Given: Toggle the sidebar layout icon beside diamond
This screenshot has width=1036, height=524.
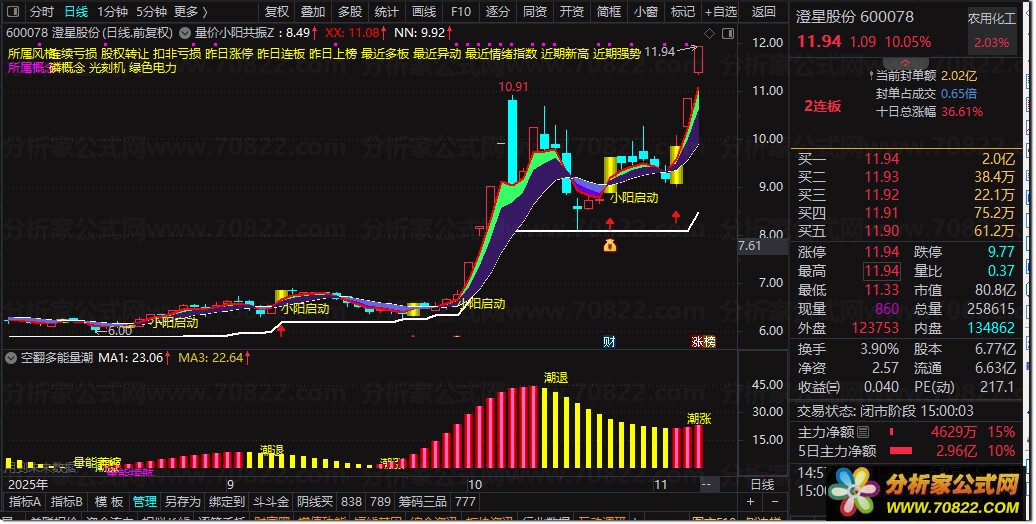Looking at the screenshot, I should 728,33.
